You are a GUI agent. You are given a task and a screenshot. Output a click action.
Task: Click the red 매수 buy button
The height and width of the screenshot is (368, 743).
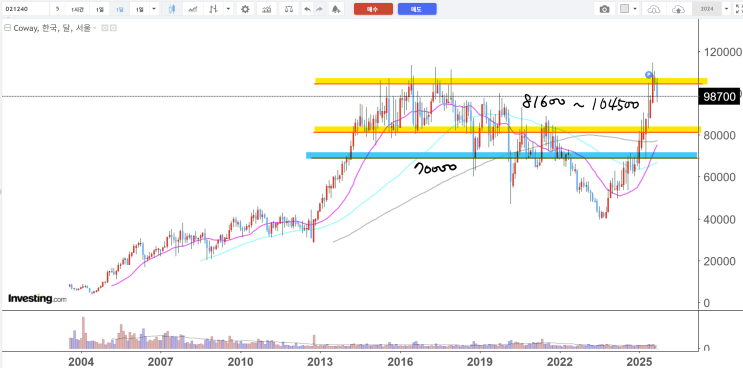(x=373, y=9)
